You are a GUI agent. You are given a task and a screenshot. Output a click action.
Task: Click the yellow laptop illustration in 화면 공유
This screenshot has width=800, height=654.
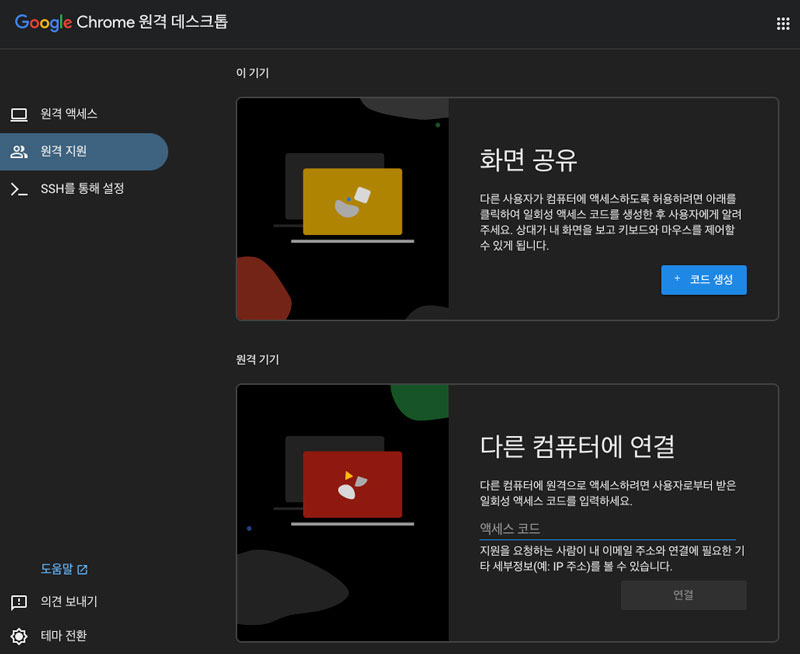click(x=352, y=202)
